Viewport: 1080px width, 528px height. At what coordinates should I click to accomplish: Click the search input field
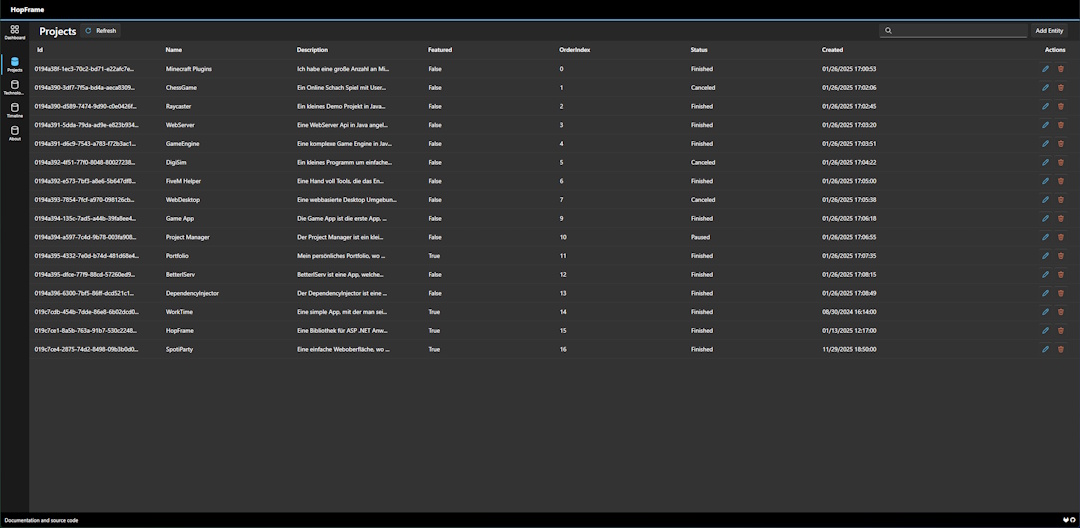click(x=958, y=31)
